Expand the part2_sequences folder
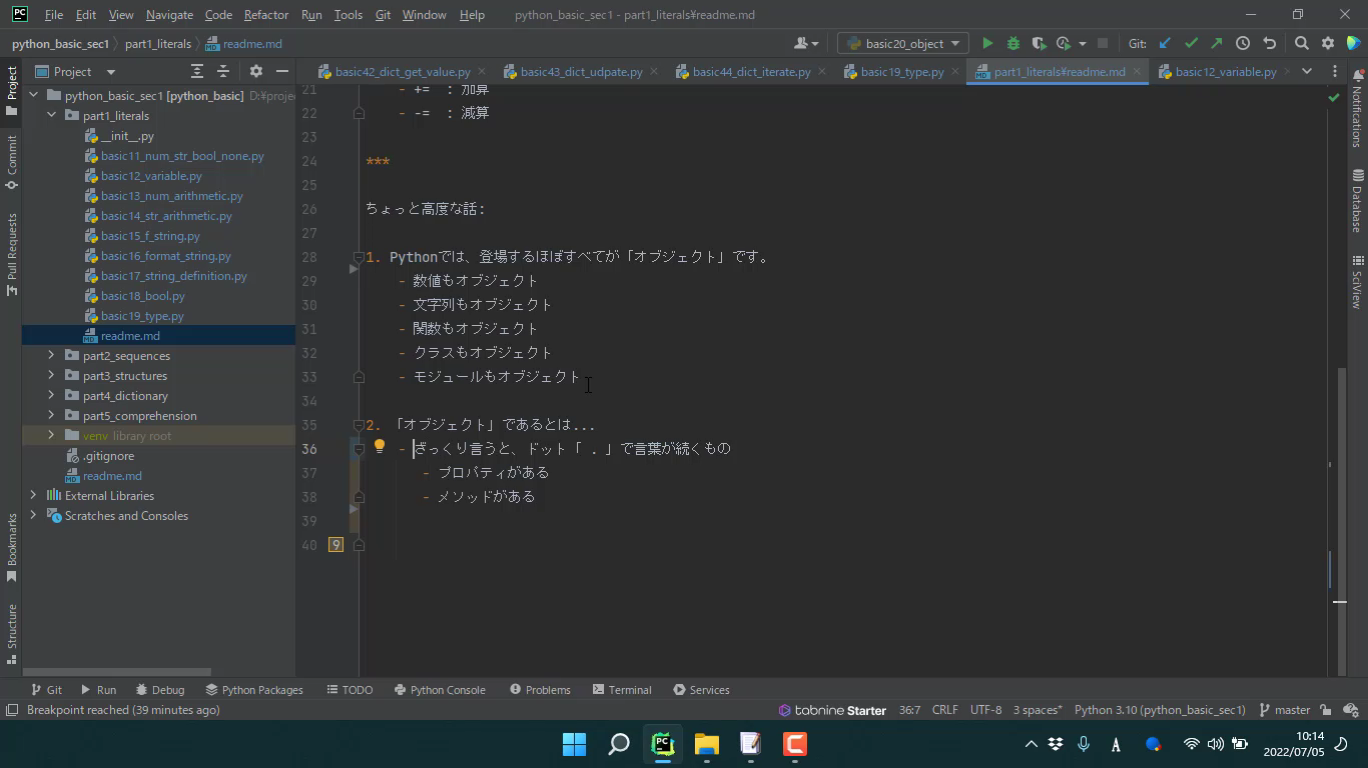Image resolution: width=1368 pixels, height=768 pixels. coord(51,356)
